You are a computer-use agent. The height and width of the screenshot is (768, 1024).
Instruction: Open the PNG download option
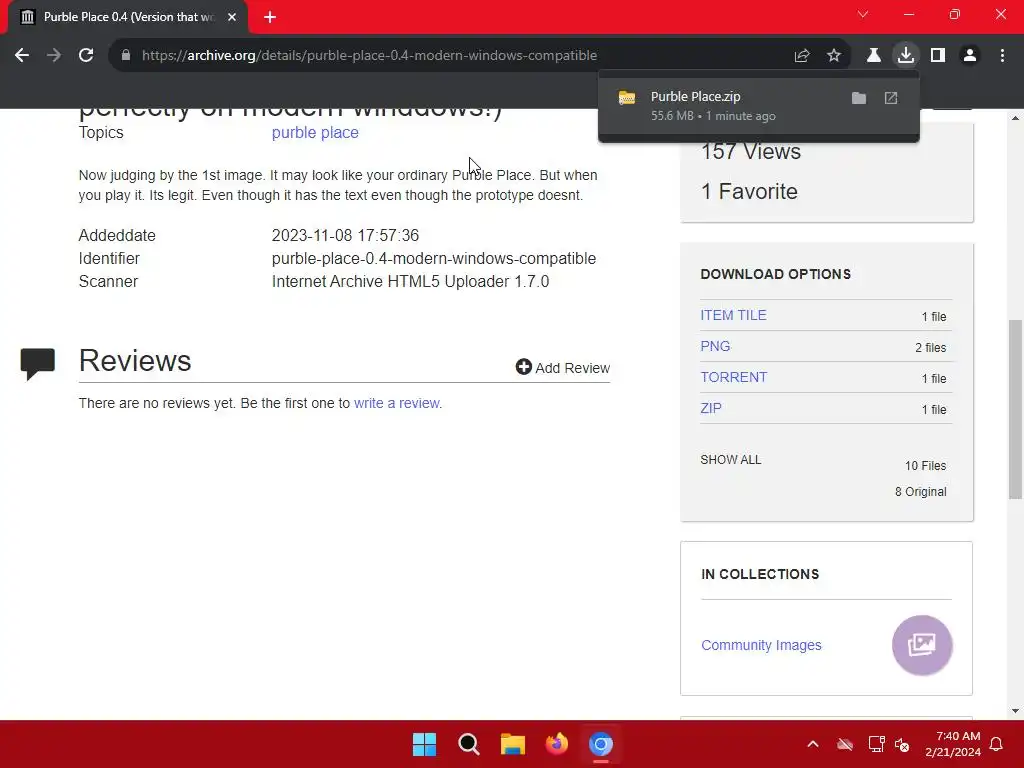[x=715, y=346]
